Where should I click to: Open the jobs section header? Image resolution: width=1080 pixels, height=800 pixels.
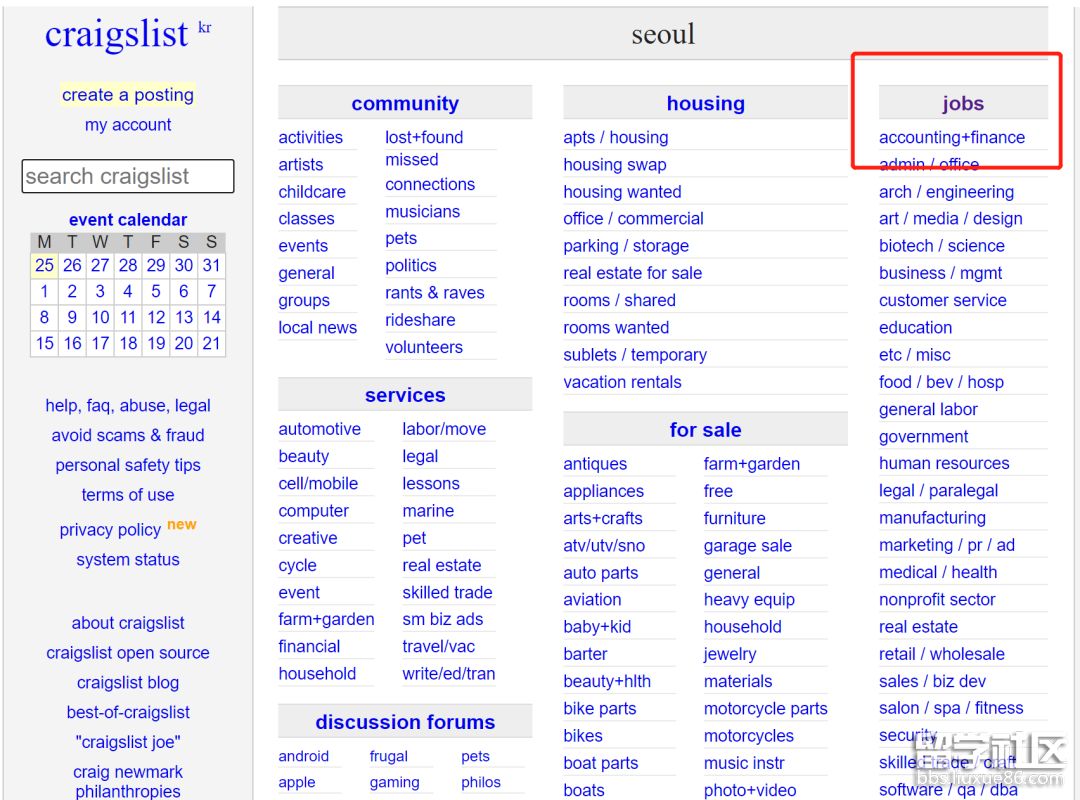963,103
